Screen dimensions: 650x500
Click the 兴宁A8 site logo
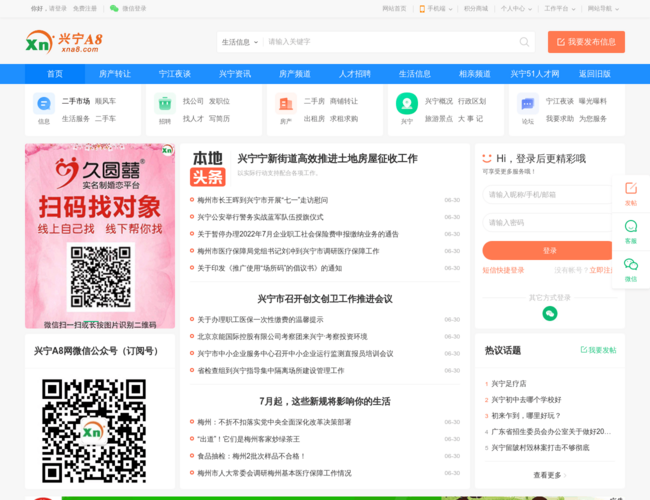(64, 42)
